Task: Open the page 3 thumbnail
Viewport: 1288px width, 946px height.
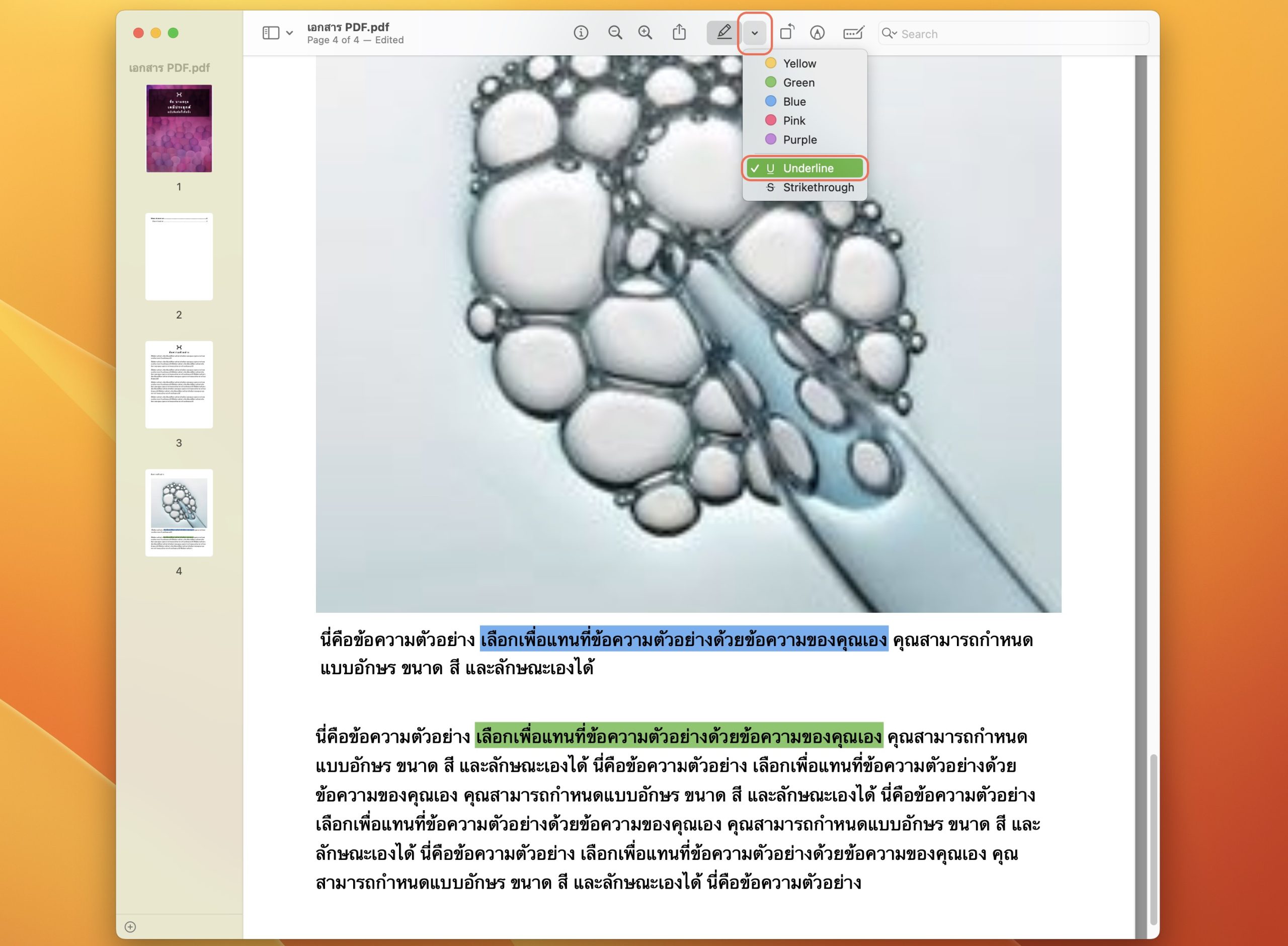Action: [179, 385]
